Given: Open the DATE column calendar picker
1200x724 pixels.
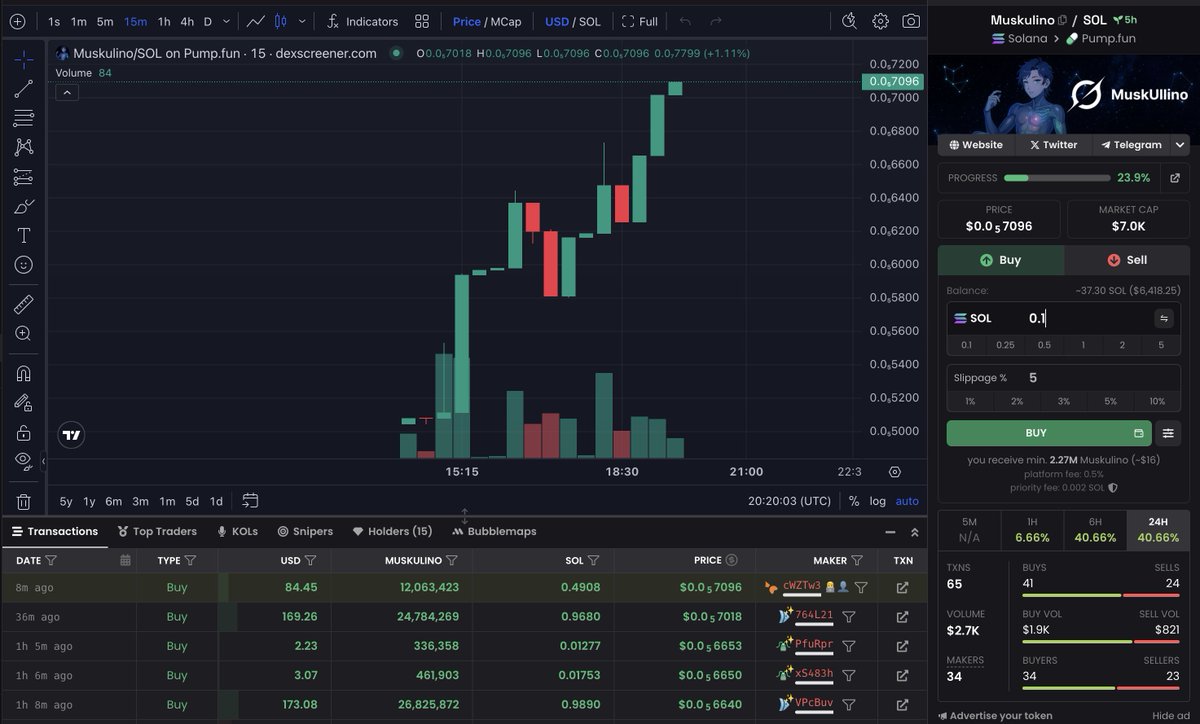Looking at the screenshot, I should tap(125, 560).
